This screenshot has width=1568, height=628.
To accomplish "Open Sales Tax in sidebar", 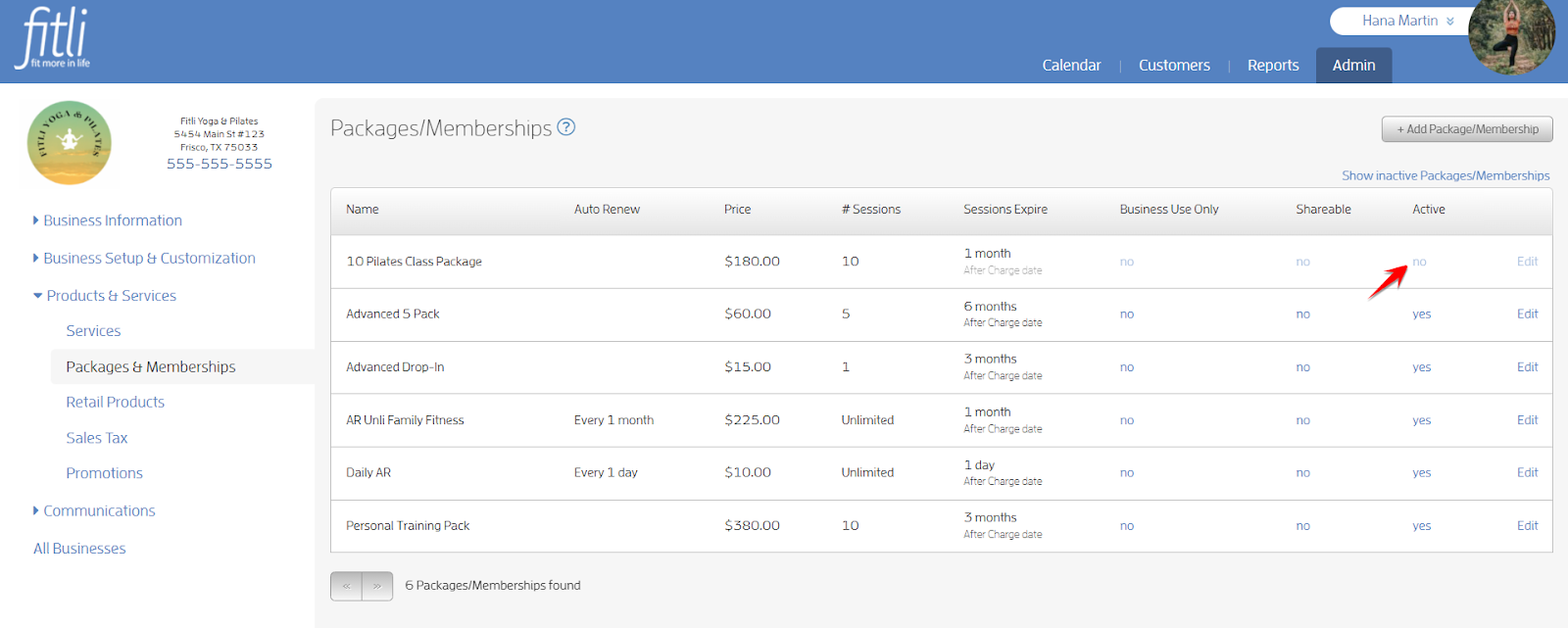I will (x=96, y=438).
